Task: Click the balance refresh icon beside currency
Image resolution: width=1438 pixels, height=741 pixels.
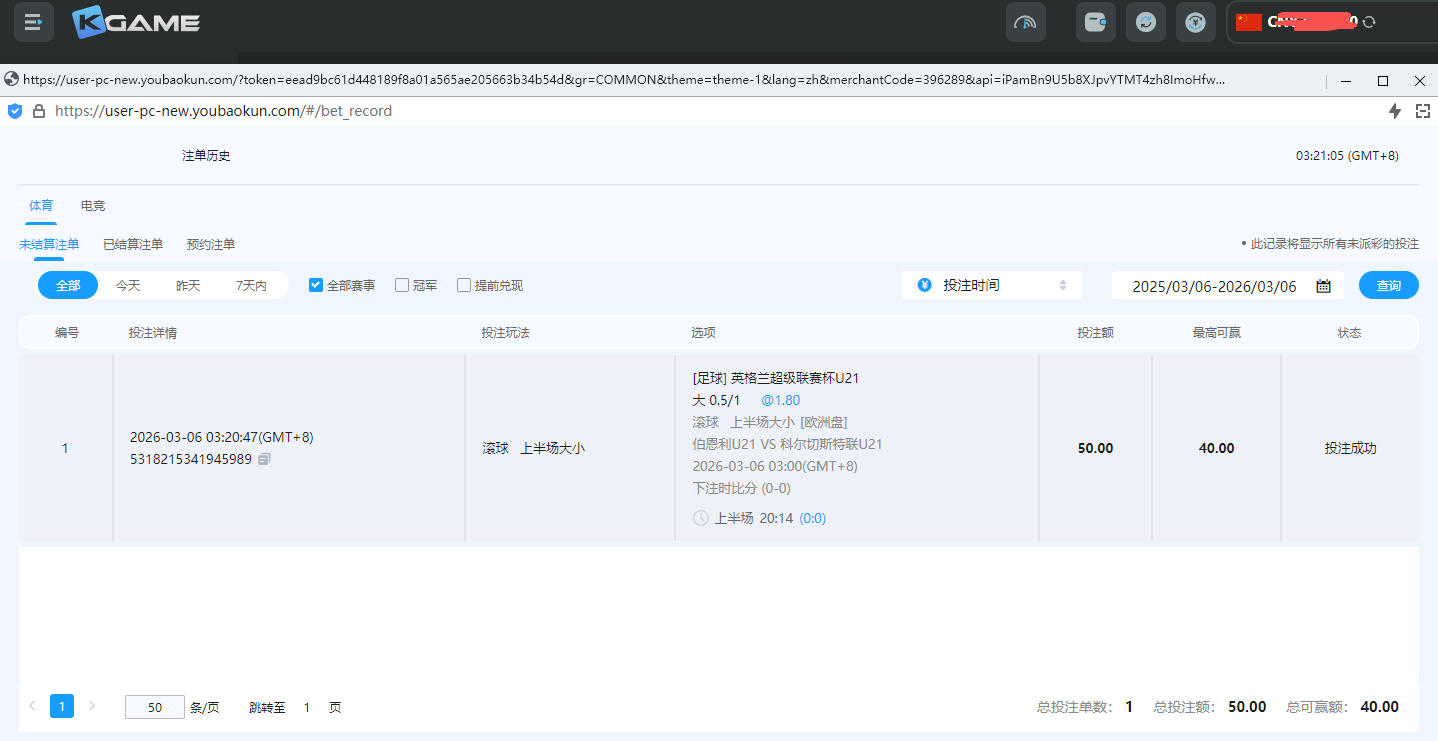Action: tap(1369, 22)
